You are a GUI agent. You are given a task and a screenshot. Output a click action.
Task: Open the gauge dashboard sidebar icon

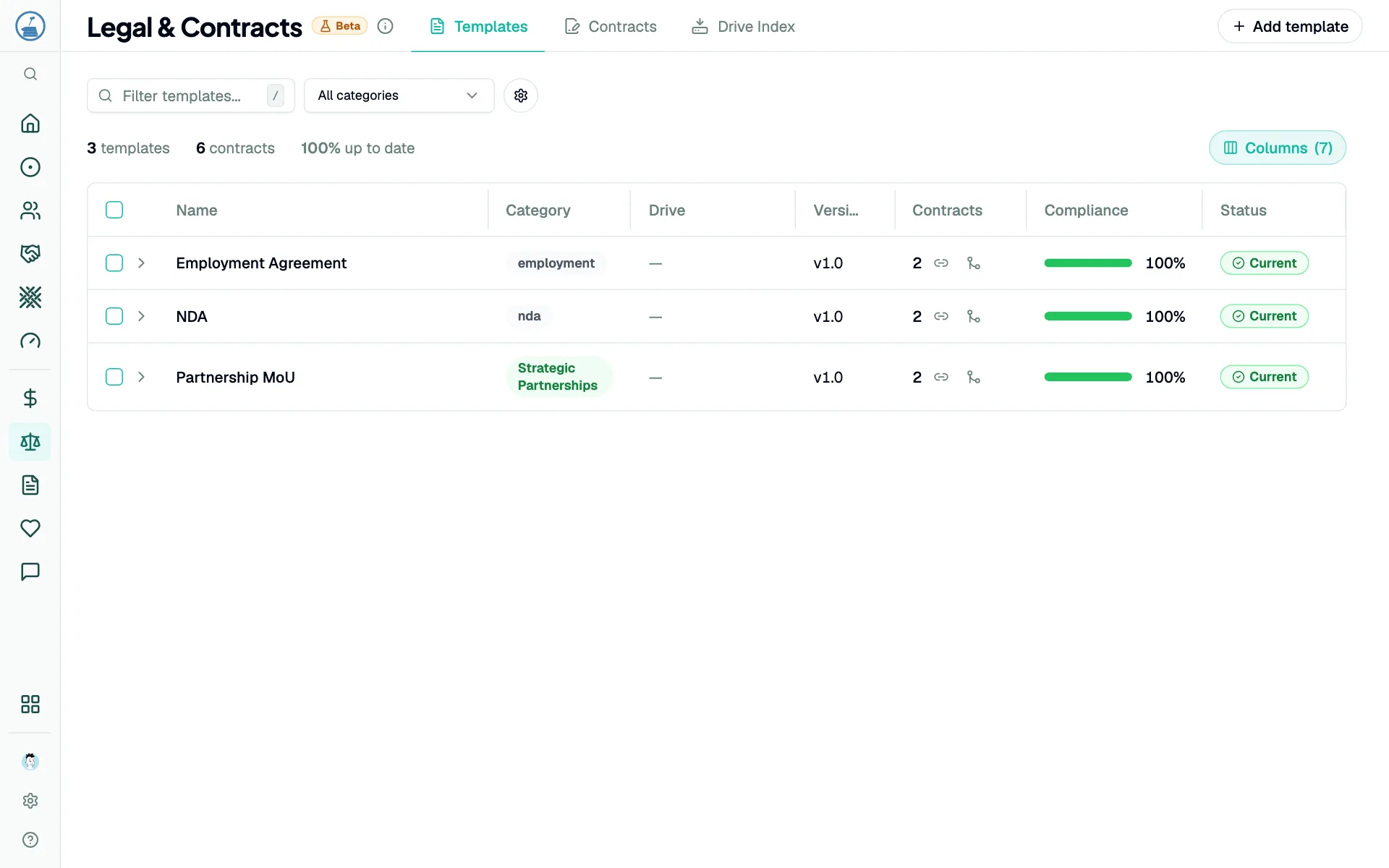pyautogui.click(x=30, y=341)
